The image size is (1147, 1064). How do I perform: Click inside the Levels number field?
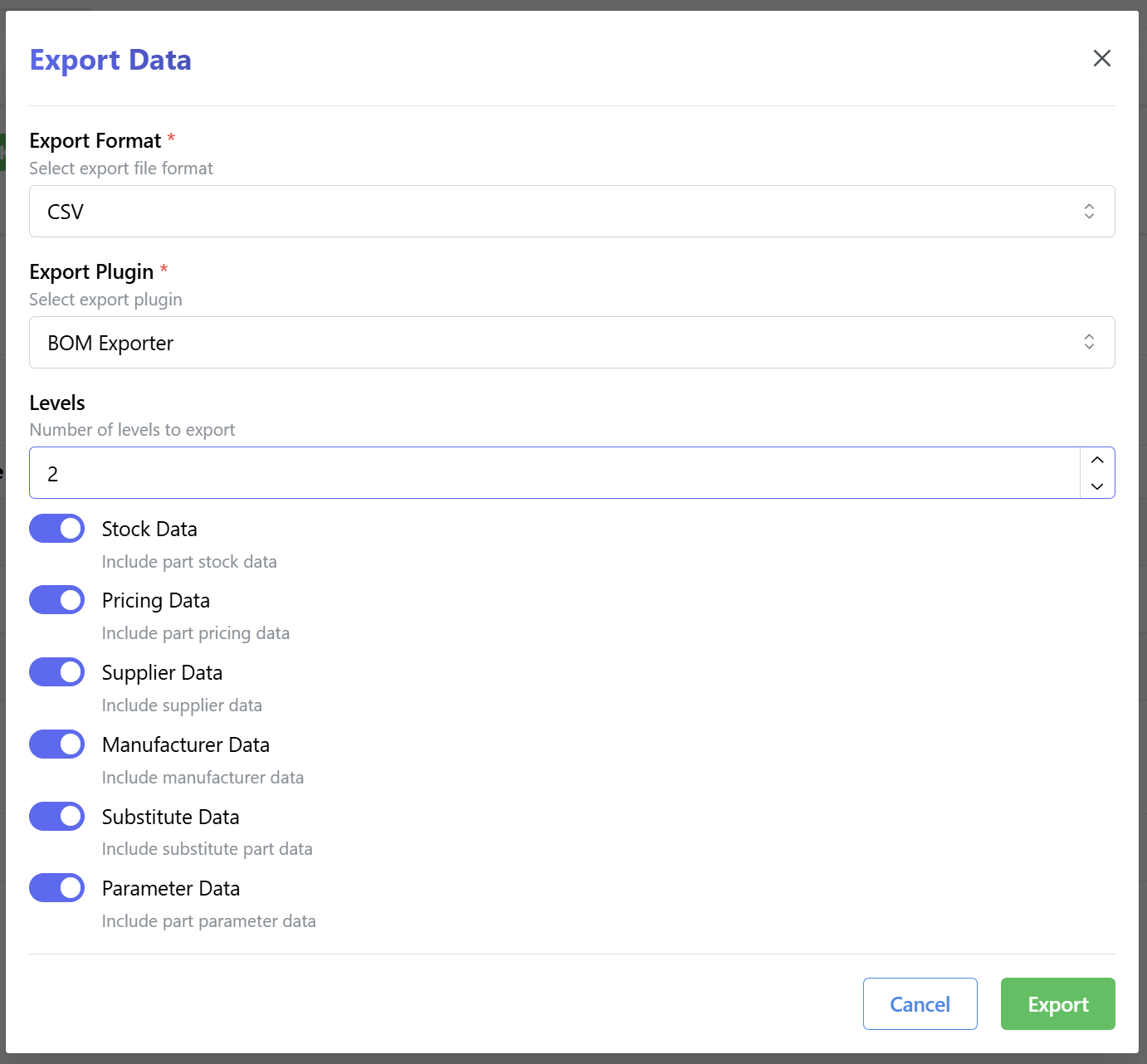(554, 473)
